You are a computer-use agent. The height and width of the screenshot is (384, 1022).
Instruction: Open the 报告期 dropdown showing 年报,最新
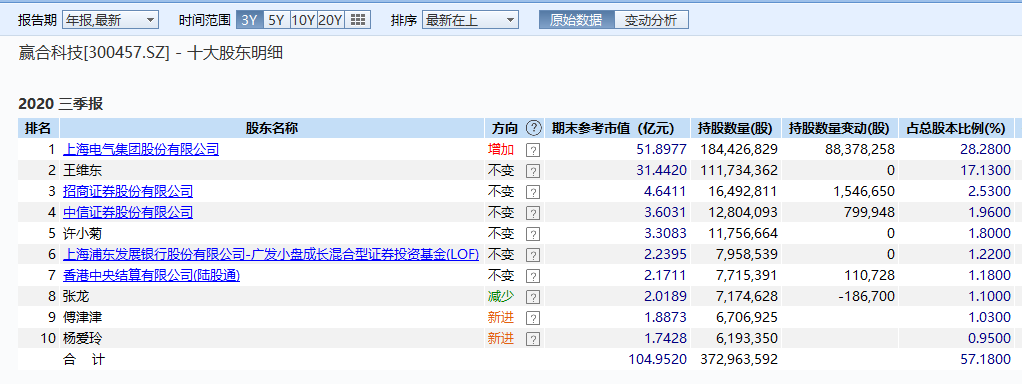tap(110, 20)
